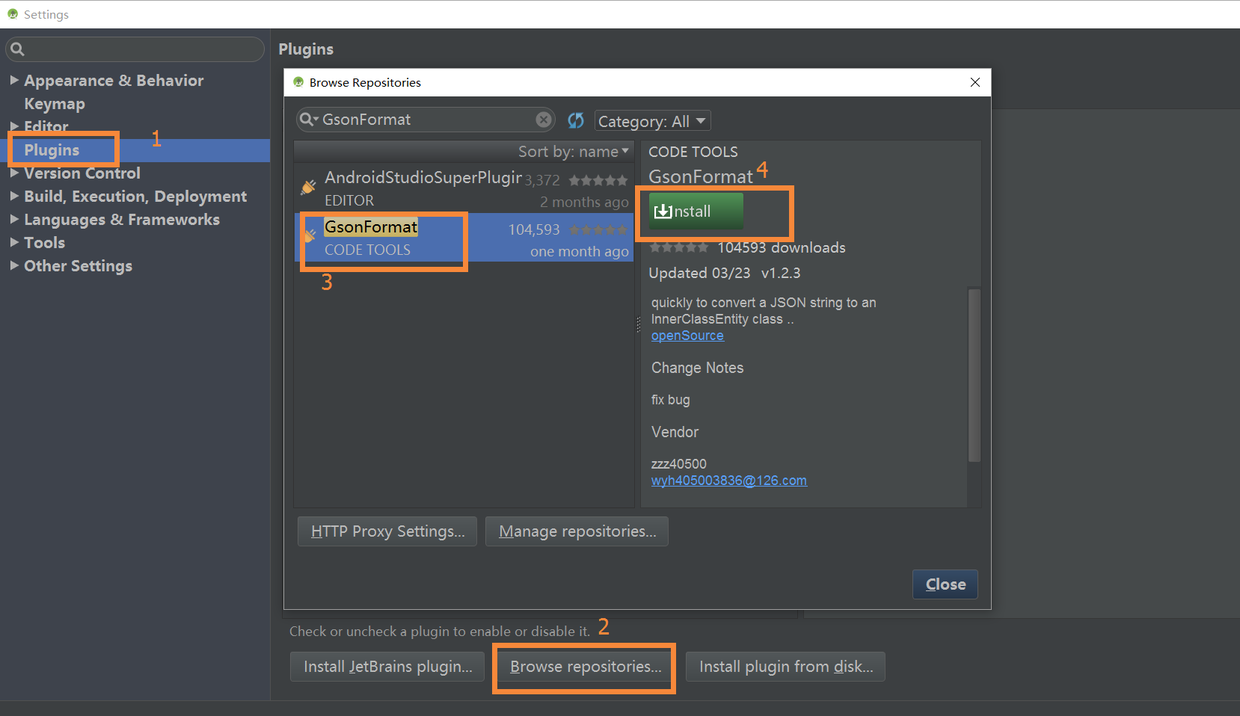Image resolution: width=1240 pixels, height=716 pixels.
Task: Click the magnifier icon in the plugin search
Action: pos(309,120)
